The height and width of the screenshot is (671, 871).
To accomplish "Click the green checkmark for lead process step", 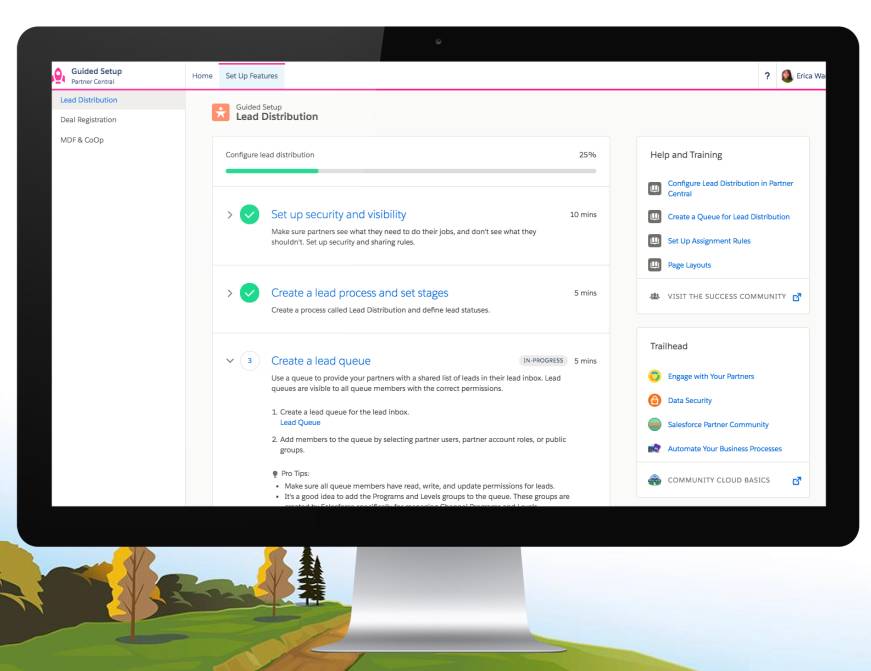I will pos(249,293).
